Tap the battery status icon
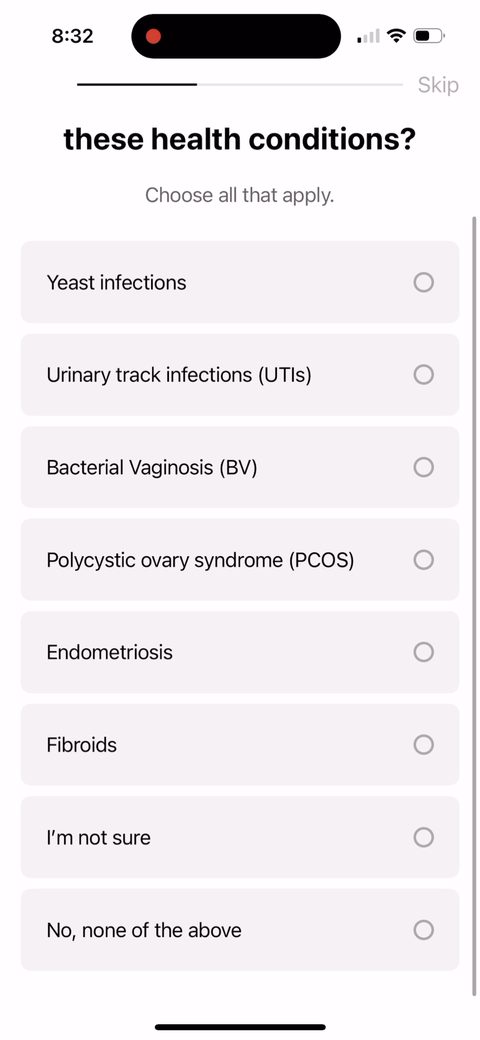Viewport: 480px width, 1040px height. pos(429,36)
